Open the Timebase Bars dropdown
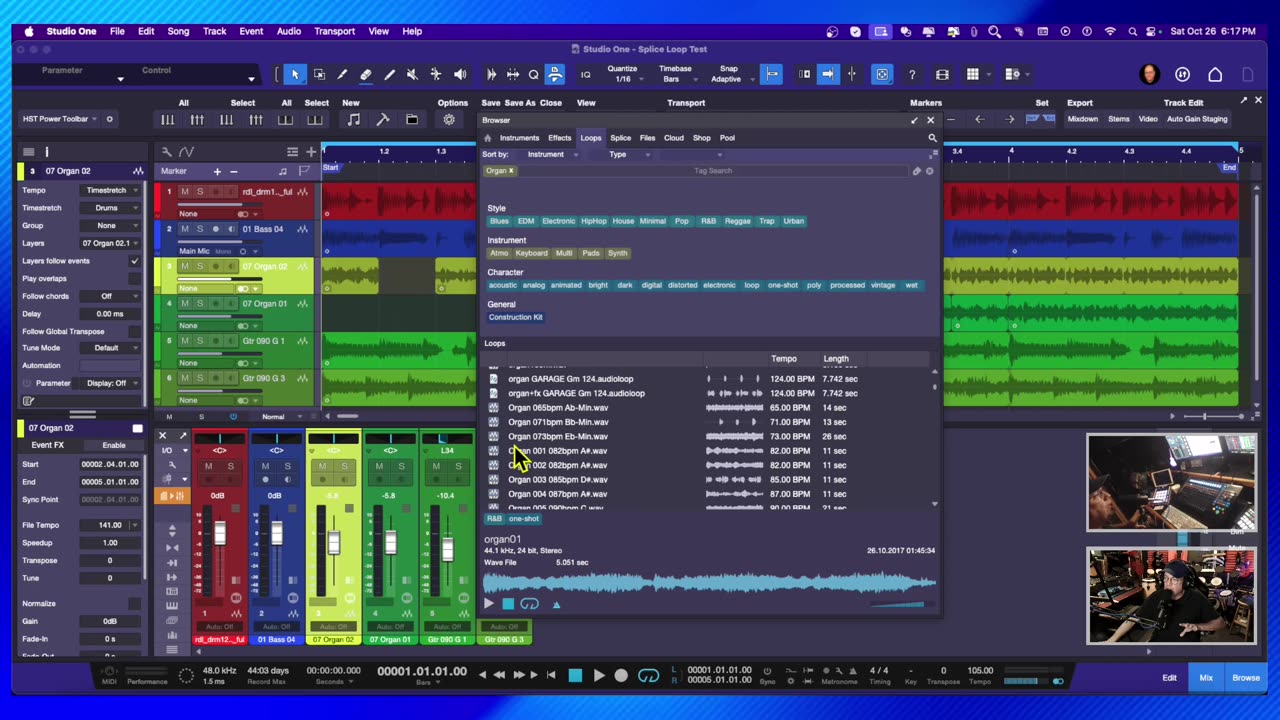 [676, 74]
